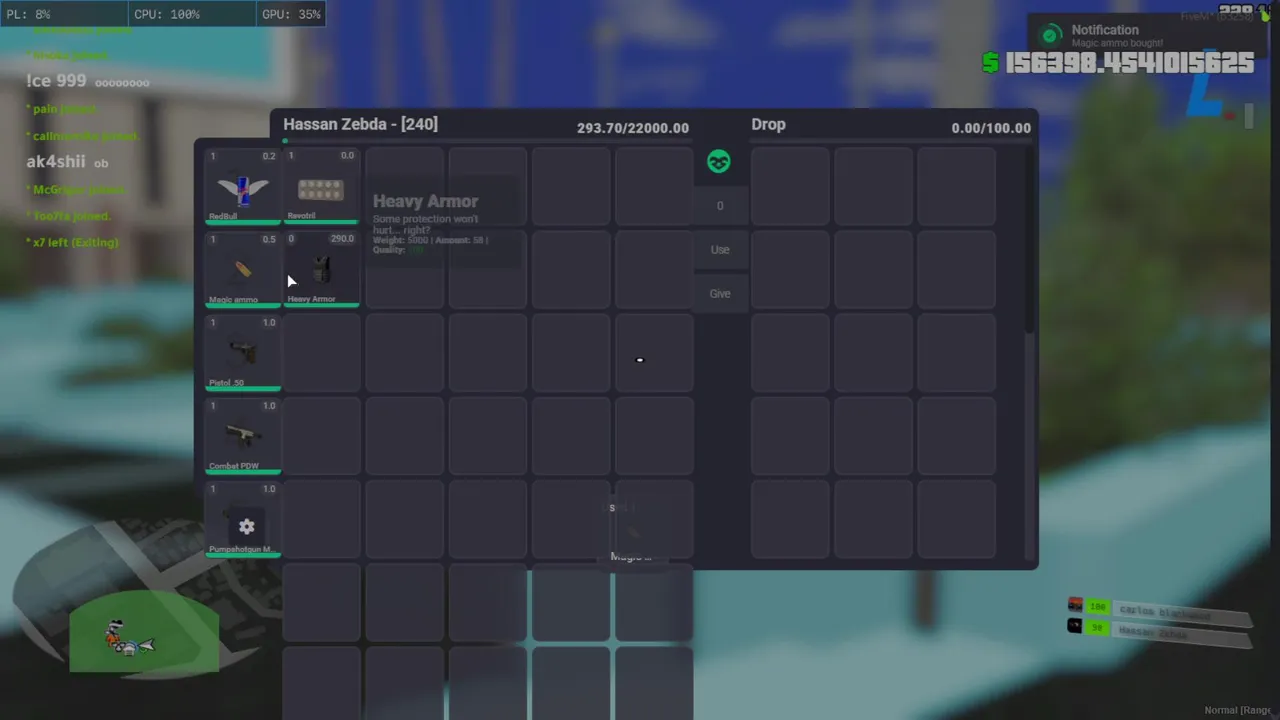Click the Drop panel heading
This screenshot has height=720, width=1280.
point(768,125)
